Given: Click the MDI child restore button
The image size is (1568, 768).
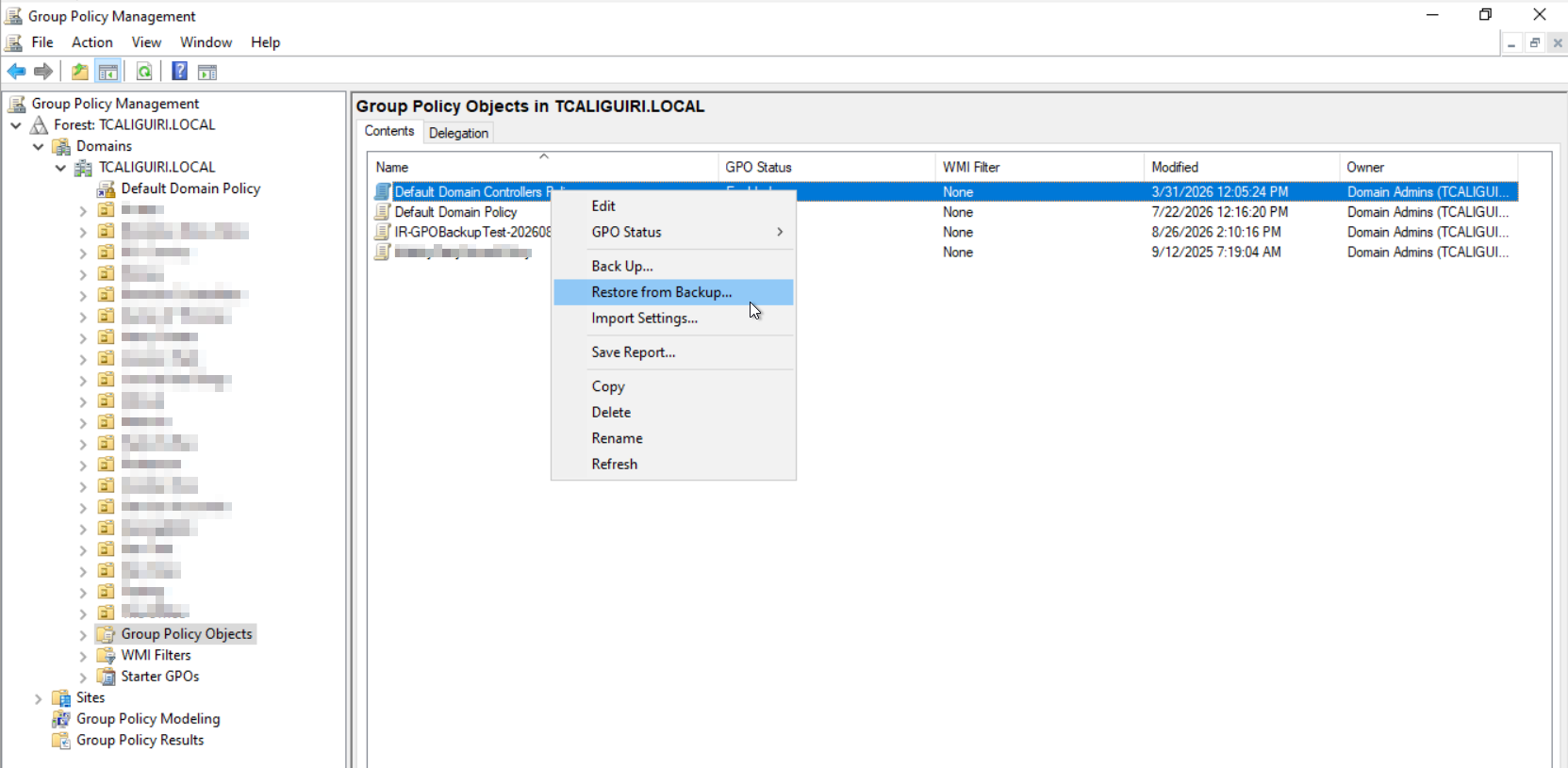Looking at the screenshot, I should coord(1535,42).
